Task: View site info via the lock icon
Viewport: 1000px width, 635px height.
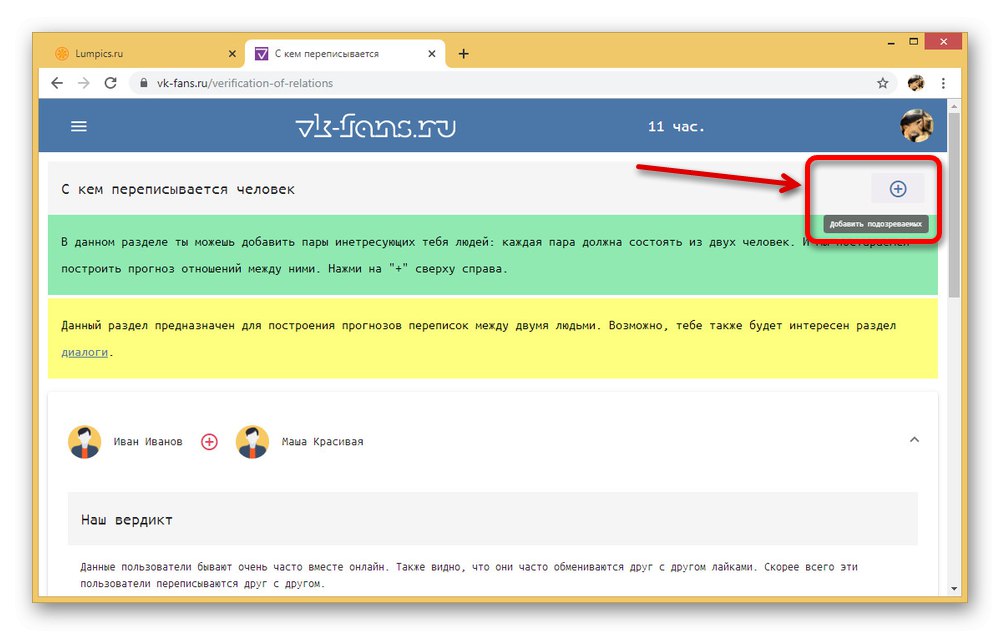Action: (143, 83)
